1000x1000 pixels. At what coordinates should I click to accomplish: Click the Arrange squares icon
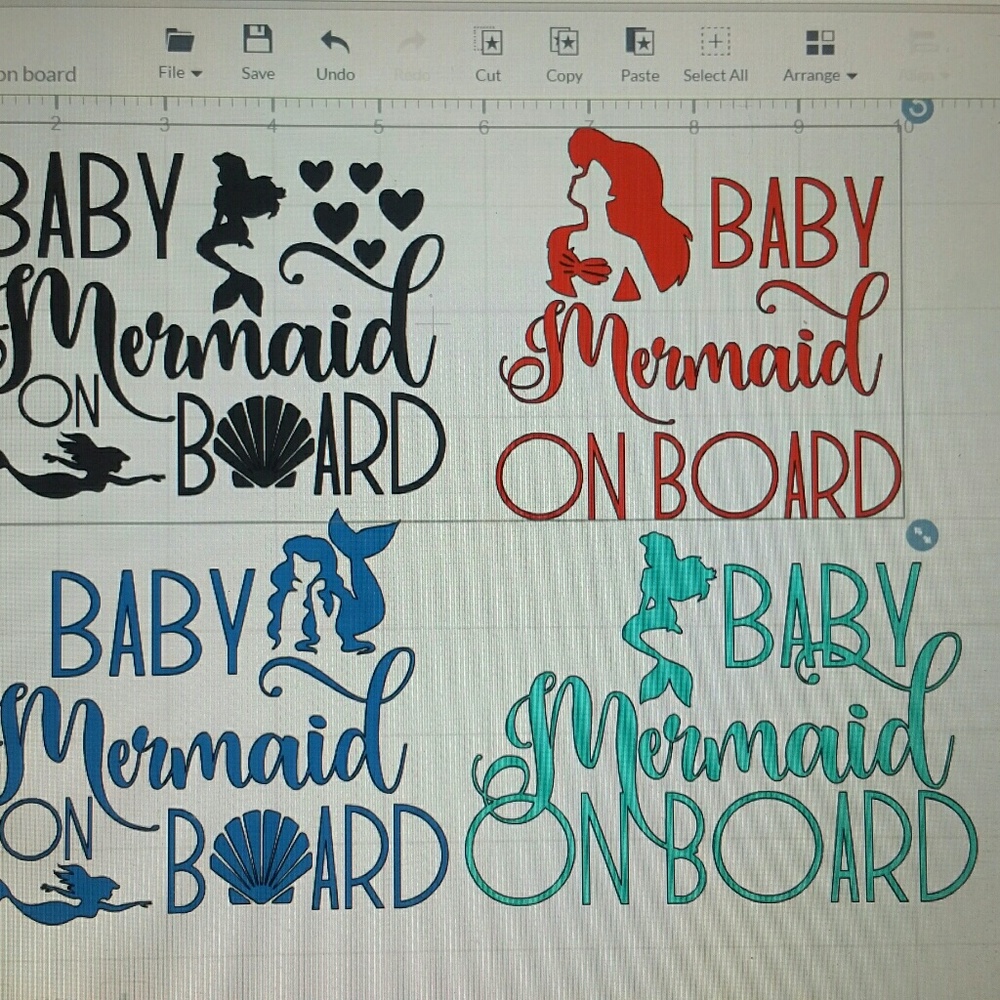coord(820,43)
